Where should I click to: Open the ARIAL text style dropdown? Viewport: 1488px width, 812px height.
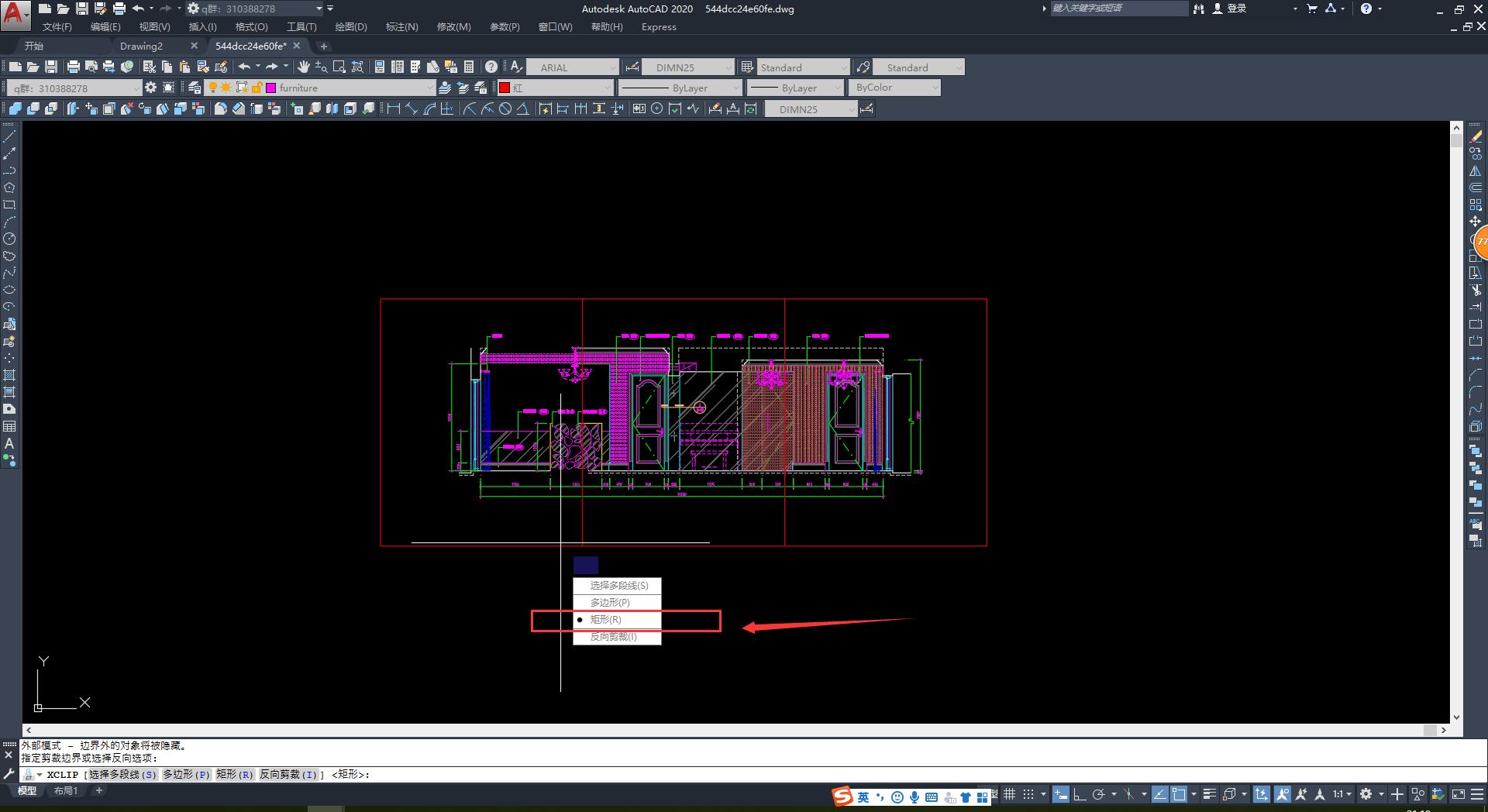pyautogui.click(x=612, y=68)
